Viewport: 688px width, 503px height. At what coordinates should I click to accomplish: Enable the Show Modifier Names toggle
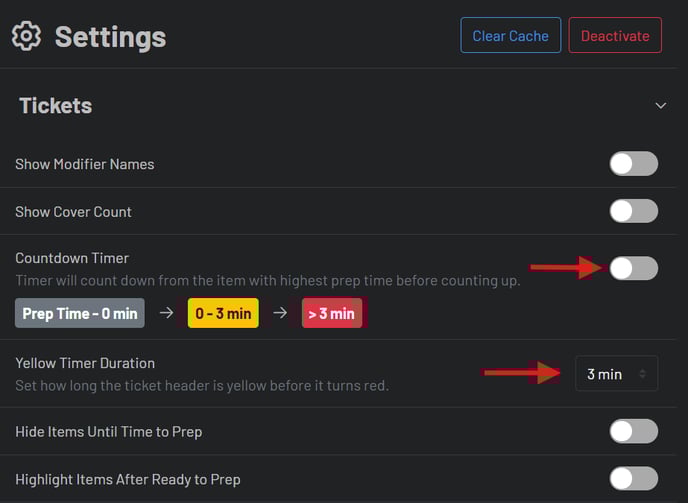(633, 164)
